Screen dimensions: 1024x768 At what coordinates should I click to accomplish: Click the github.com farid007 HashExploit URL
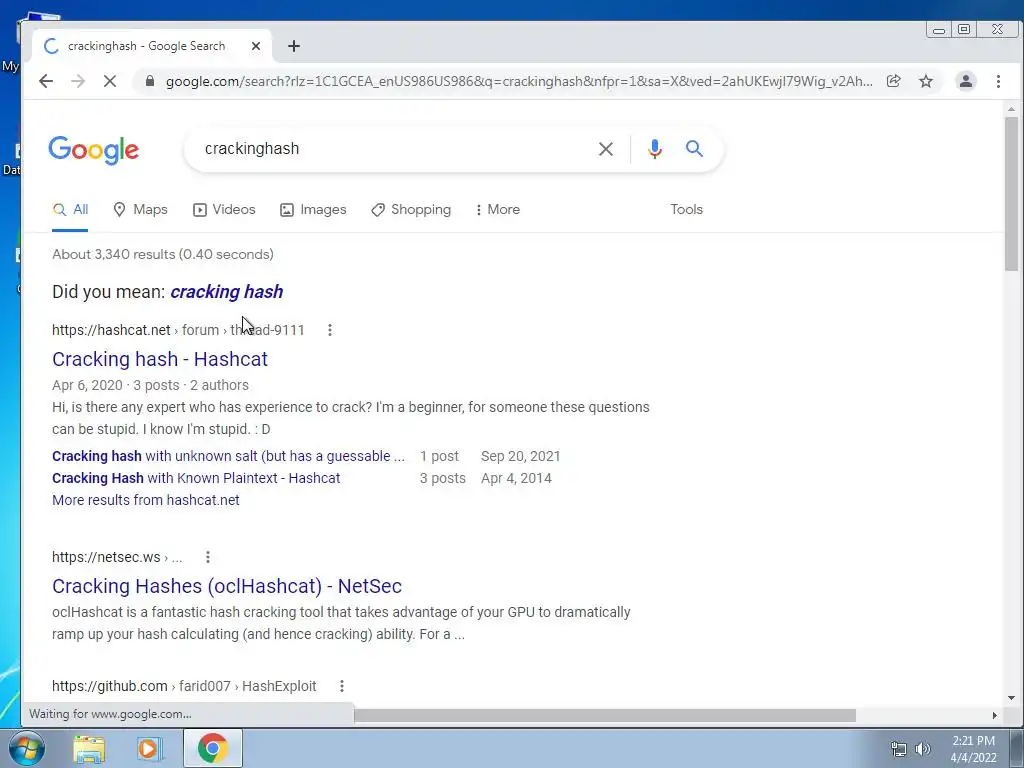[184, 686]
